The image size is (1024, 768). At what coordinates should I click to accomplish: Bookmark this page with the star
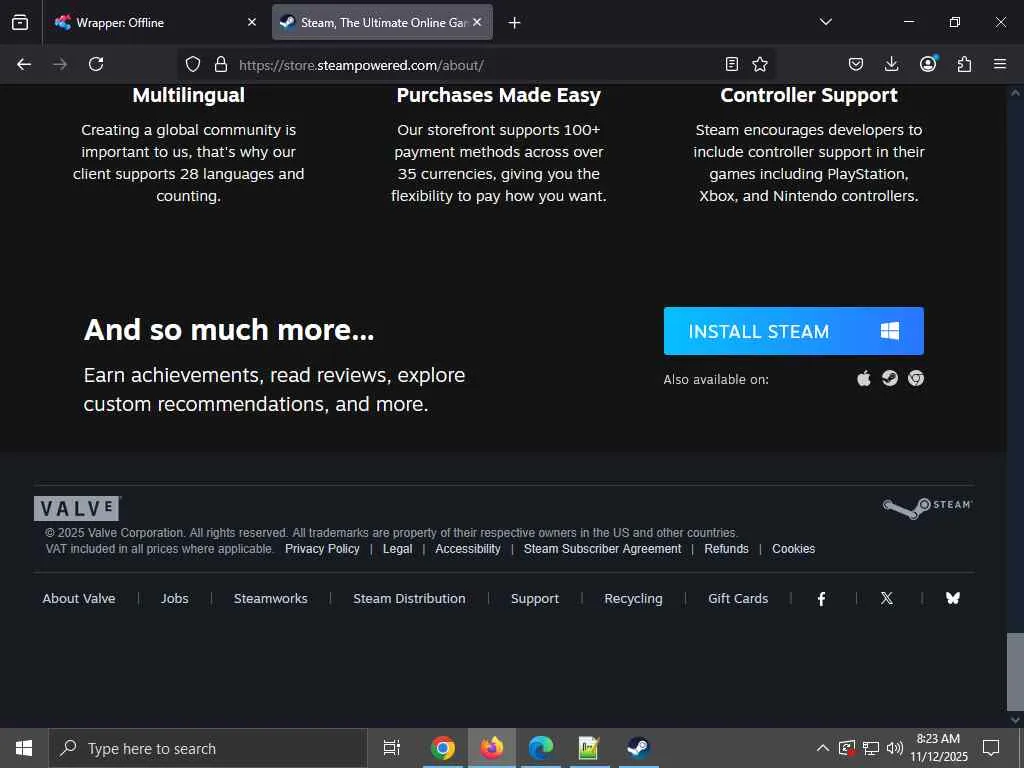pos(760,64)
